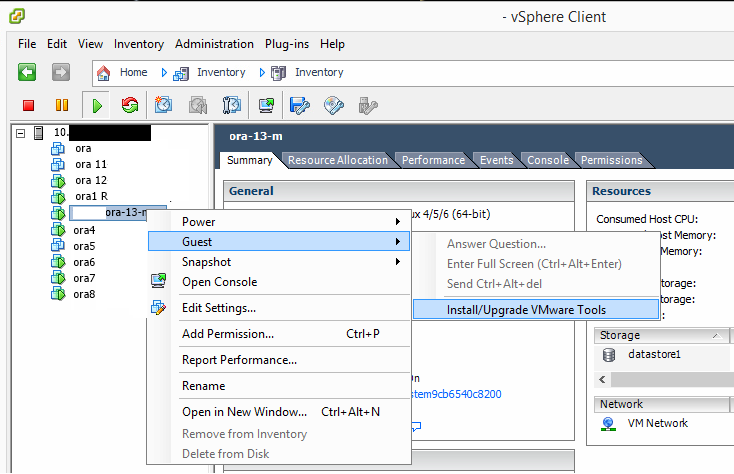The width and height of the screenshot is (734, 474).
Task: Switch to the Permissions tab
Action: 611,160
